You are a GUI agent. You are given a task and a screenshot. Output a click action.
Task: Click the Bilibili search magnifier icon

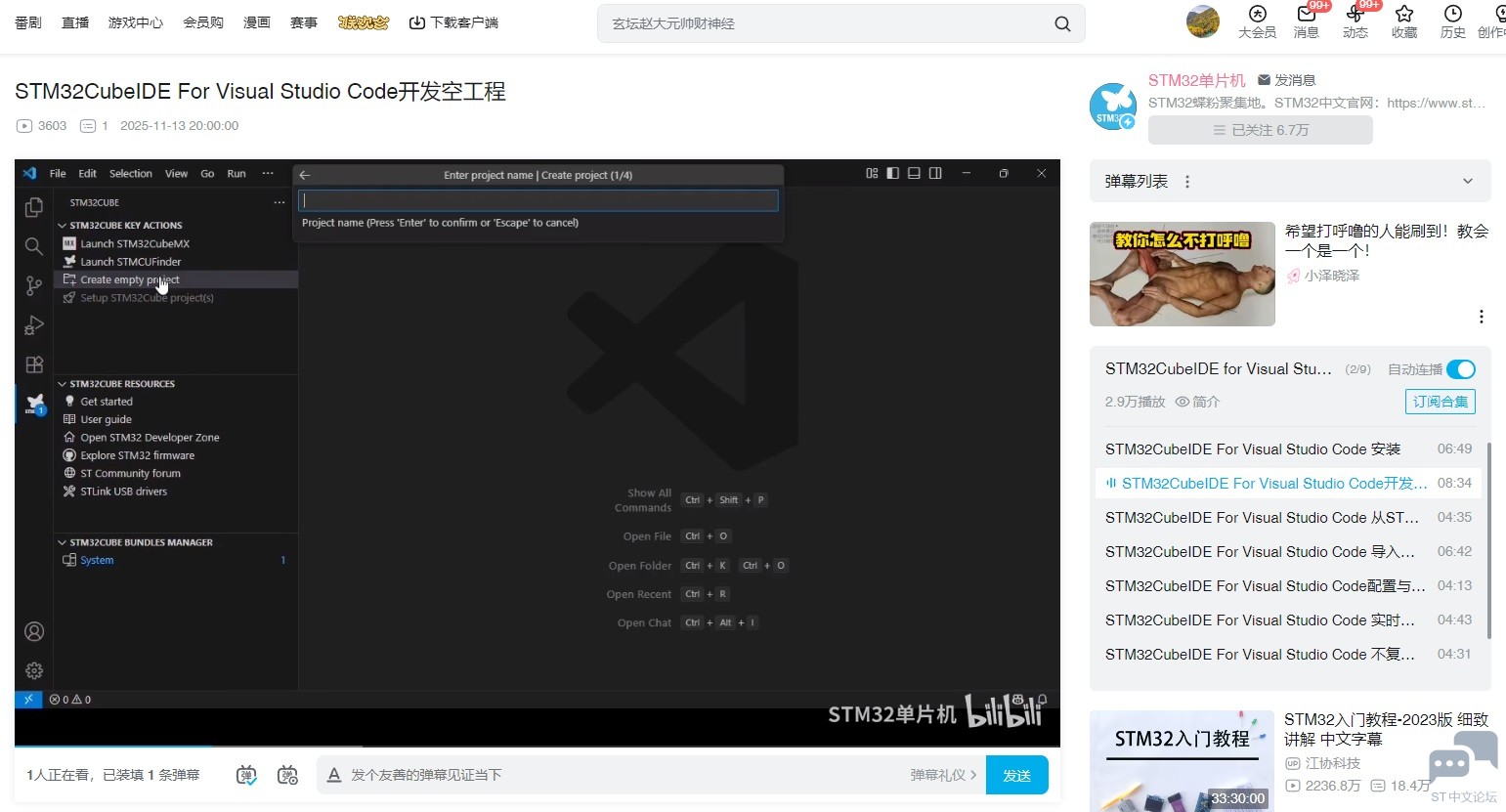click(1062, 23)
